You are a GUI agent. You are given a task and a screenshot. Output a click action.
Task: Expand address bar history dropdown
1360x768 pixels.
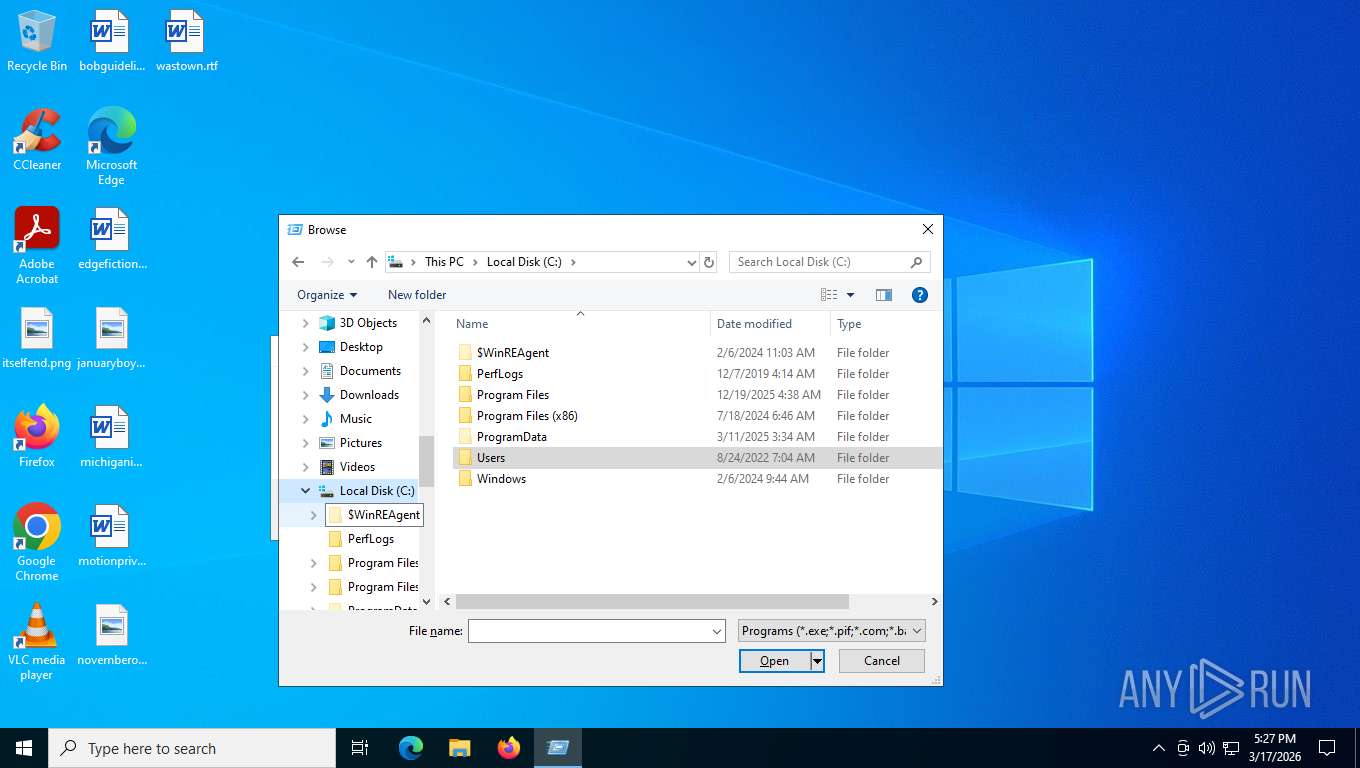click(x=691, y=262)
